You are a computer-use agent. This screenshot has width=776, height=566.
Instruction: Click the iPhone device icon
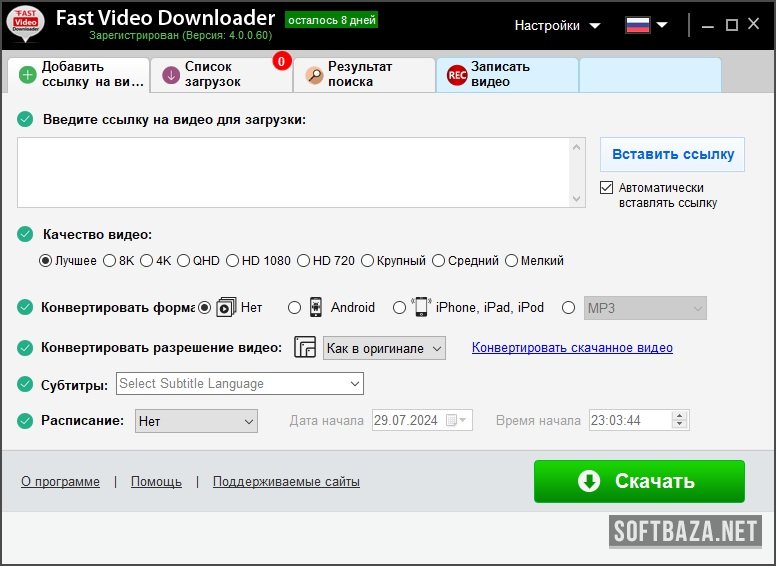coord(422,307)
